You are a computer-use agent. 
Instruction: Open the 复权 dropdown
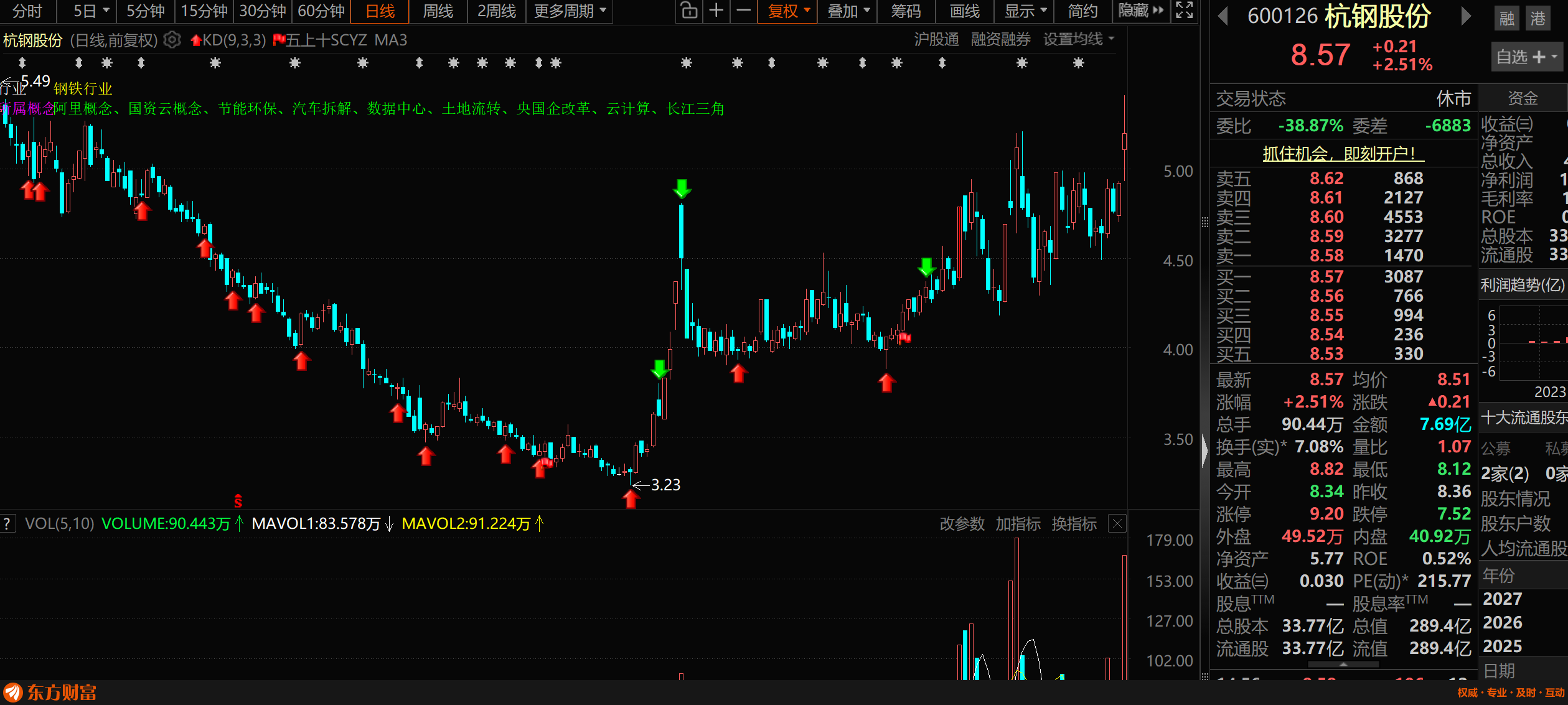[x=788, y=11]
